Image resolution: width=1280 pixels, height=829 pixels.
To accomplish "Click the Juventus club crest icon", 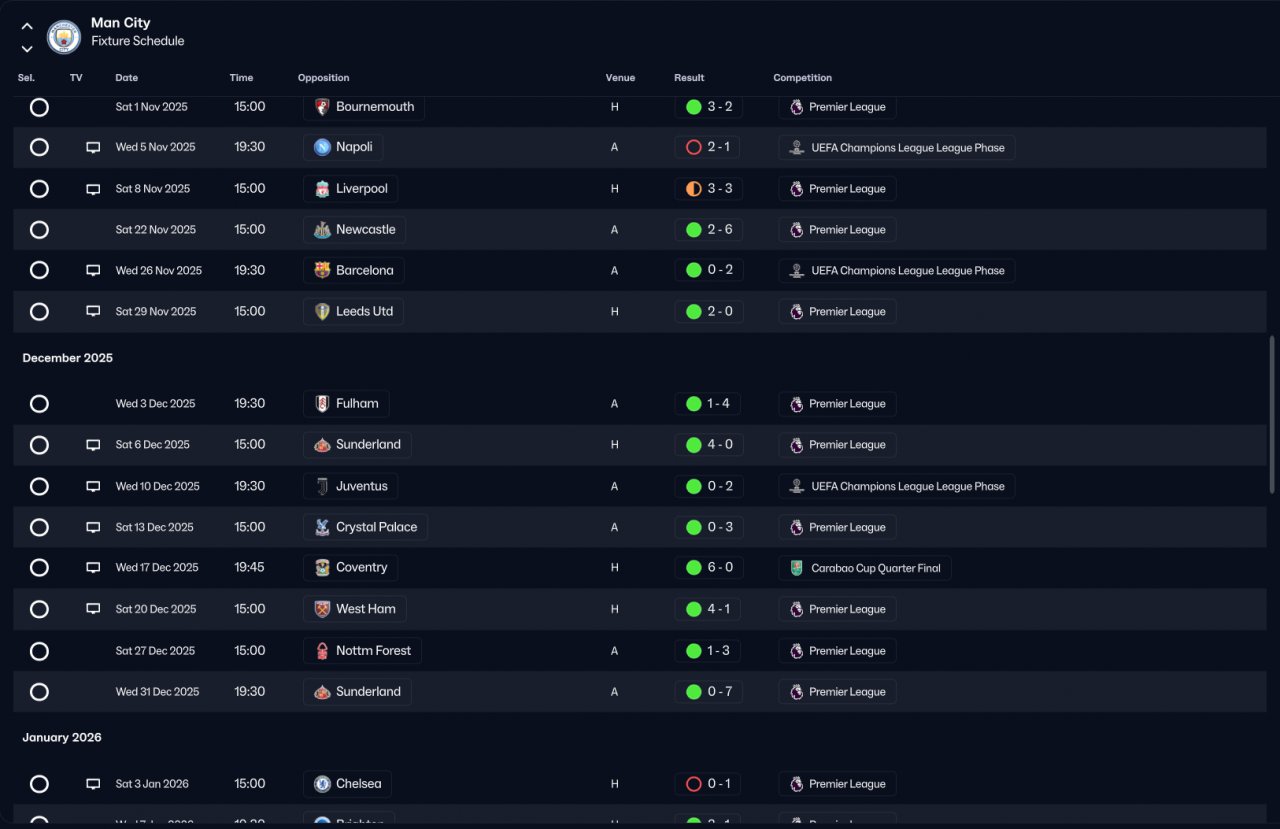I will [322, 486].
